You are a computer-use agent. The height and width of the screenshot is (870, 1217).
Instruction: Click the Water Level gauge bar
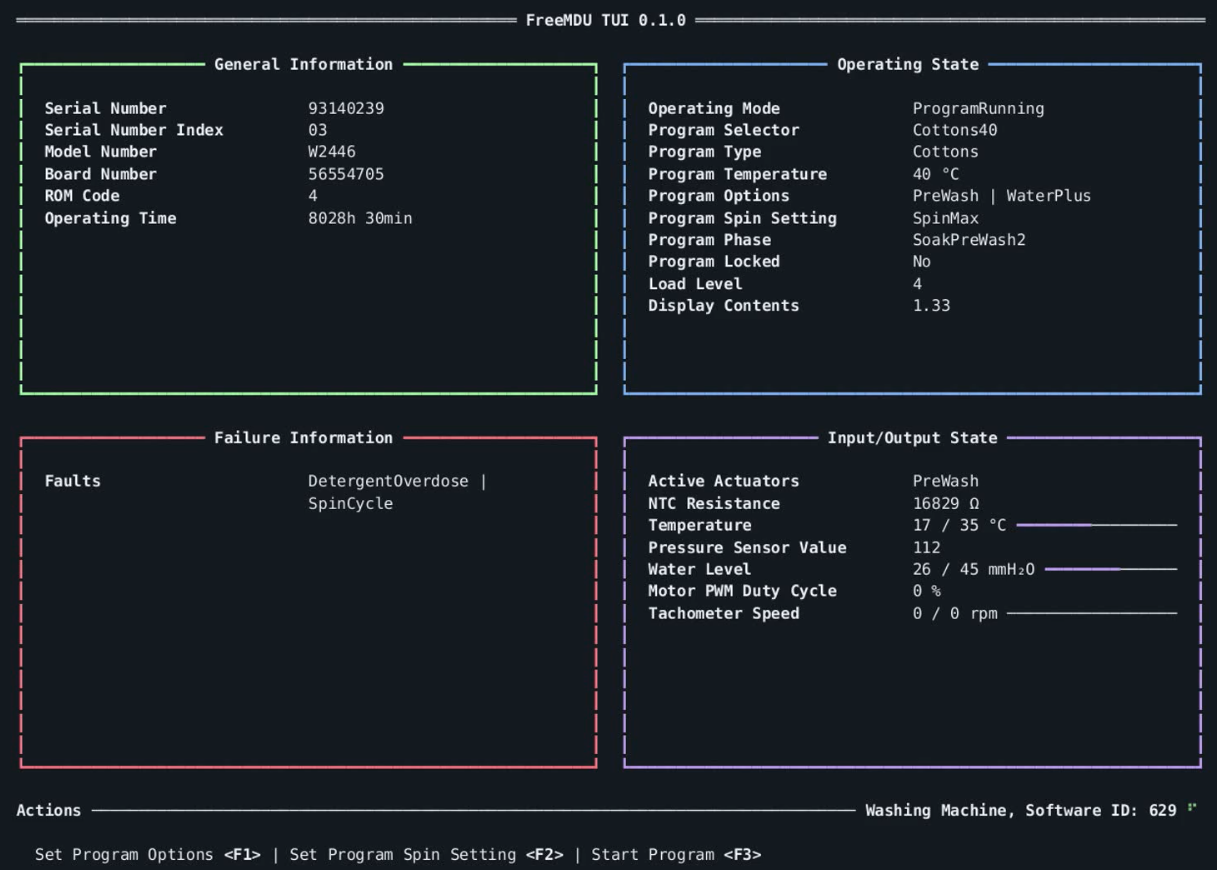click(x=1111, y=569)
